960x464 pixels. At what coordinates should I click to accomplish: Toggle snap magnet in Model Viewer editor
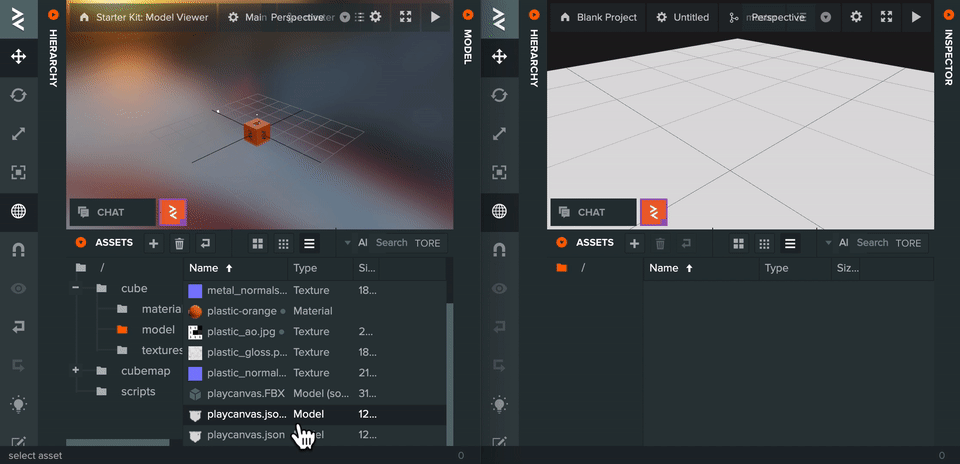coord(18,250)
